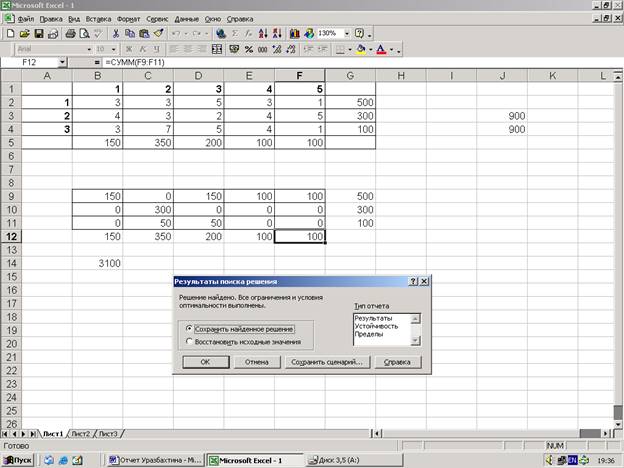Click the Save (floppy disk) toolbar icon
Screen dimensions: 624x468
40,33
